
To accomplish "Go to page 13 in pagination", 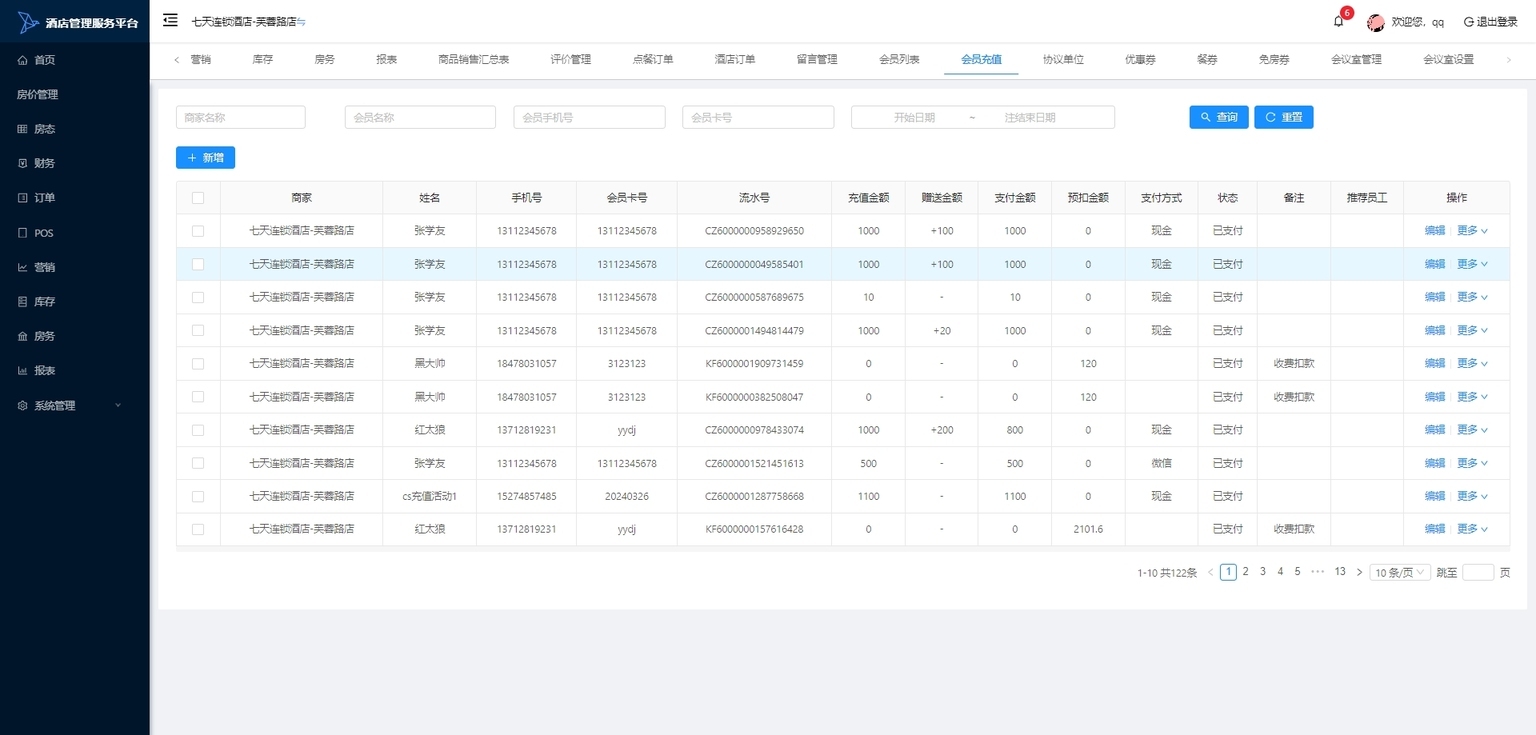I will pos(1340,572).
